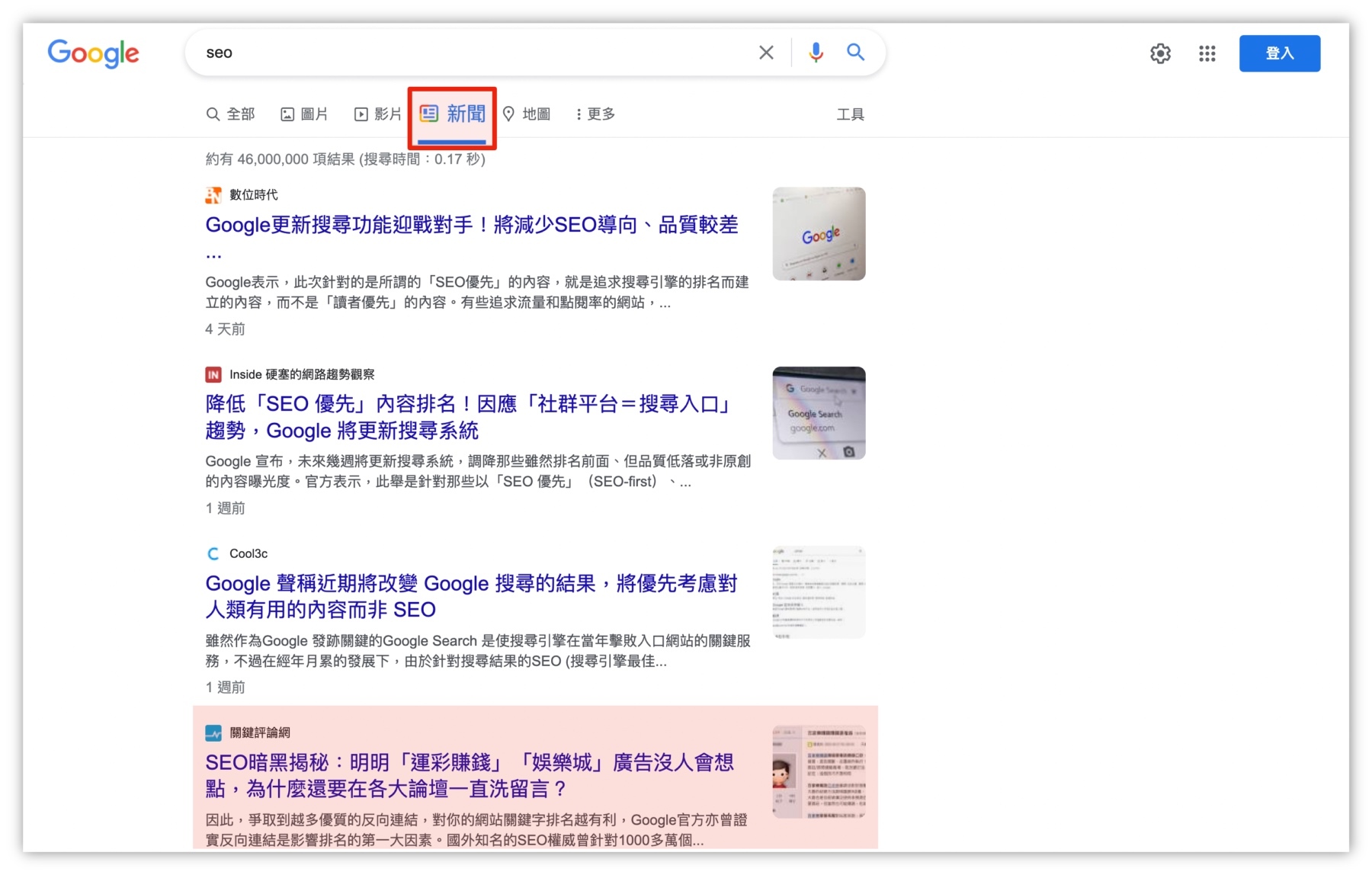1372x875 pixels.
Task: Click inside the search input field
Action: click(457, 52)
